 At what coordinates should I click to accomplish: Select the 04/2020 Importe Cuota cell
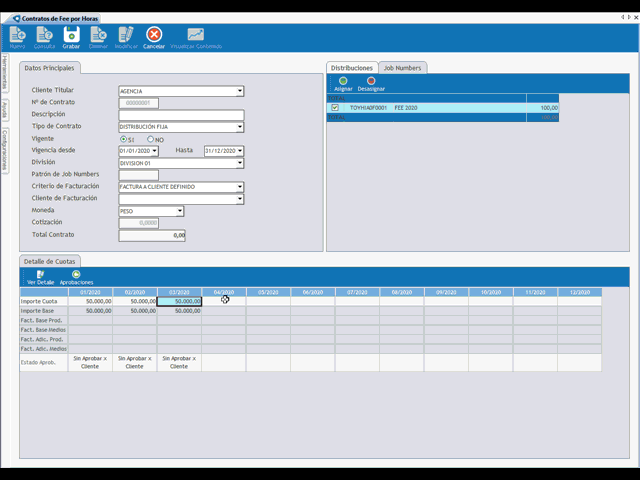[x=223, y=300]
